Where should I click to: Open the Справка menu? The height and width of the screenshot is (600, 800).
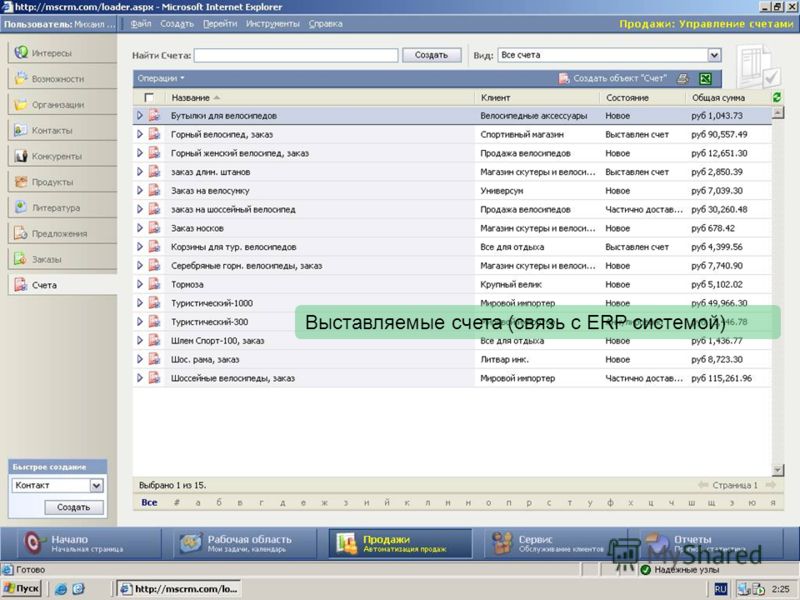pos(326,24)
